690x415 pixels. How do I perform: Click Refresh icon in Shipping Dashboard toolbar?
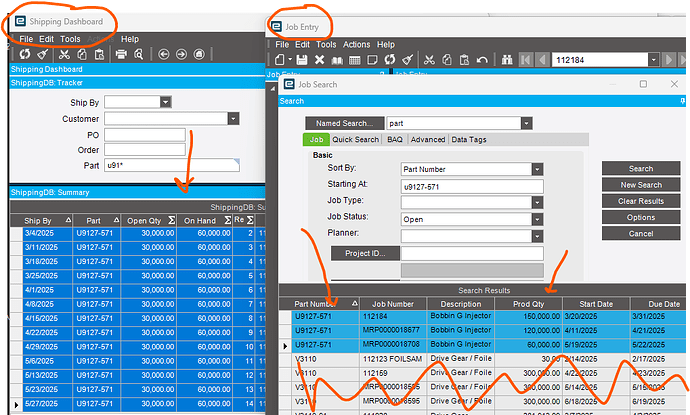click(25, 54)
